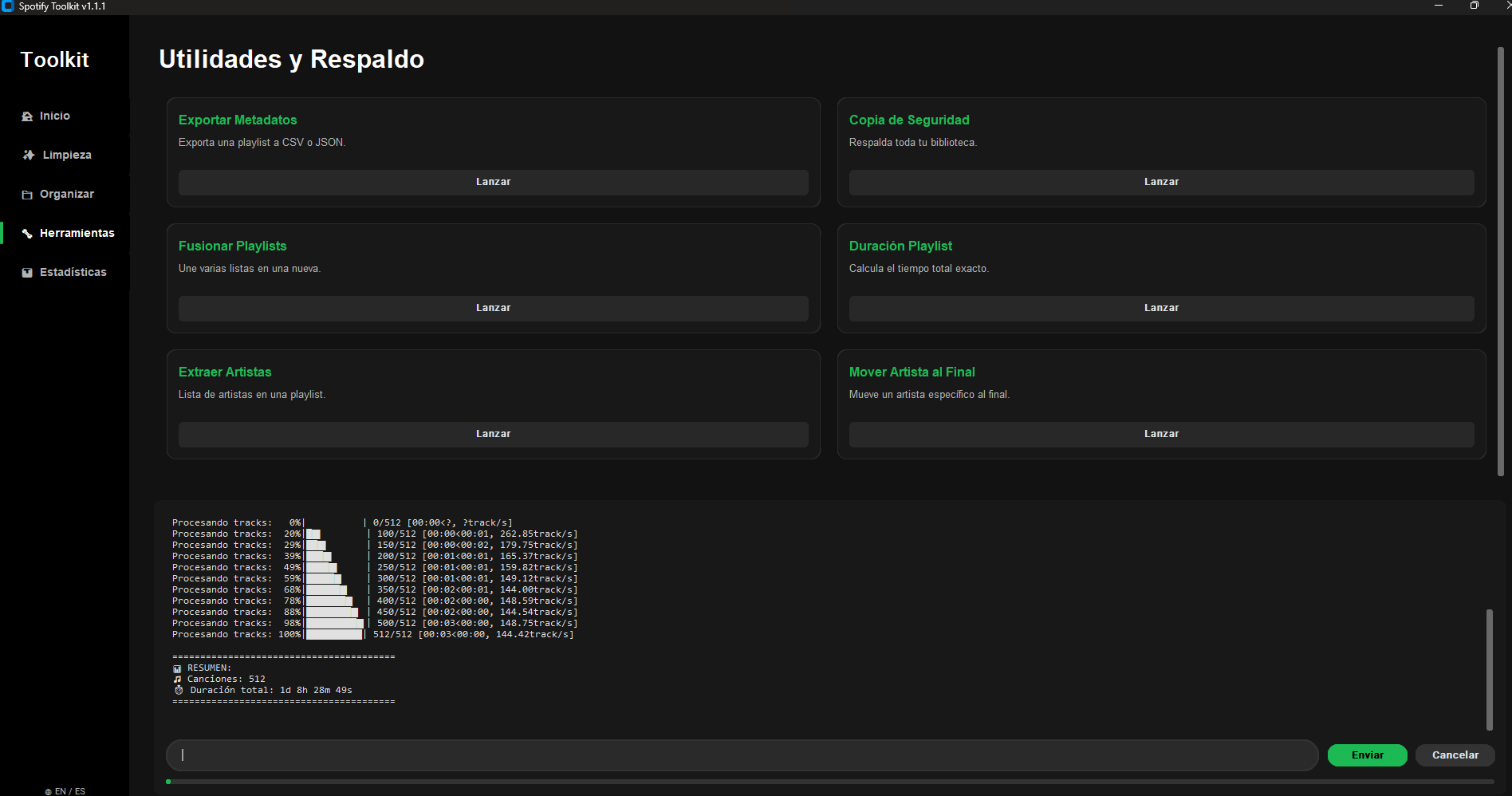1512x796 pixels.
Task: Click 'Mueve un artista específico al final.' description
Action: coord(929,395)
